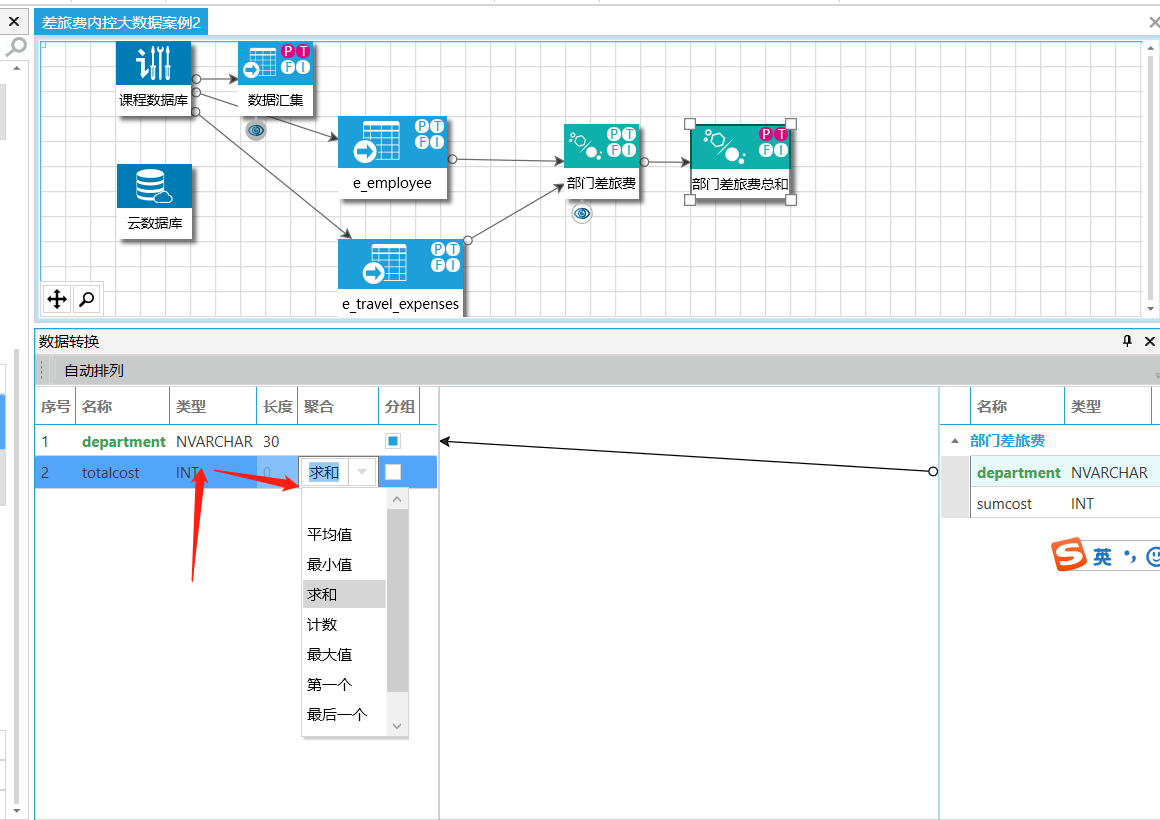Activate the pan tool below the canvas
The height and width of the screenshot is (820, 1160).
(57, 298)
